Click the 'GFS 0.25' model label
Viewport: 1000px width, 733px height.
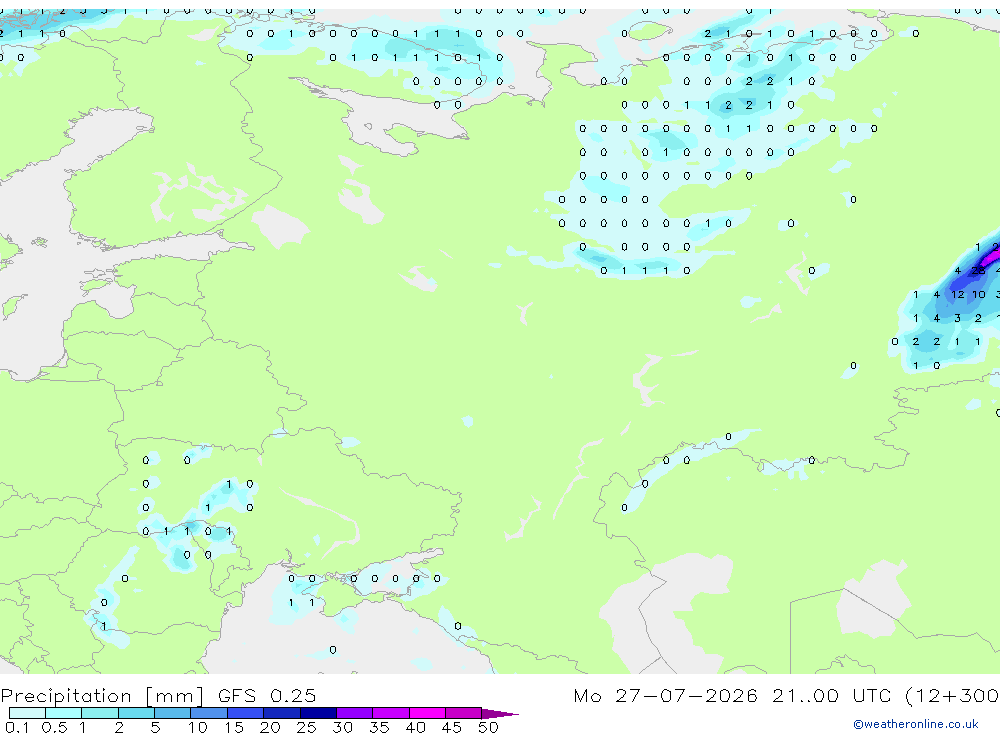pyautogui.click(x=267, y=695)
